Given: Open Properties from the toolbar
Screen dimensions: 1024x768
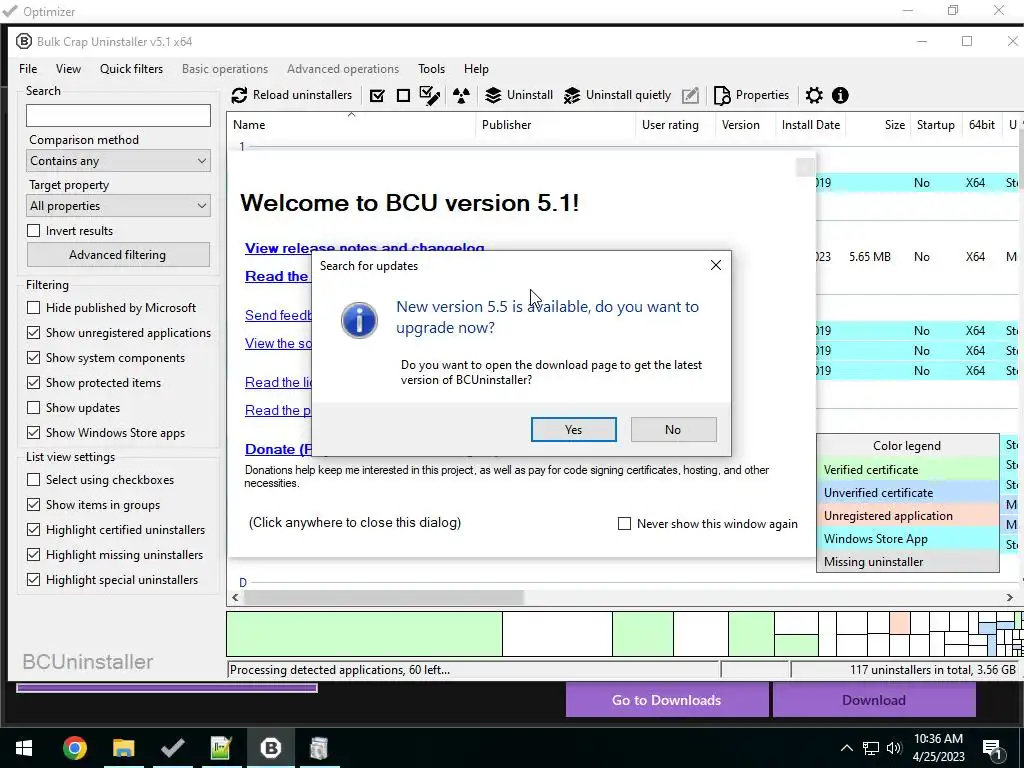Looking at the screenshot, I should (751, 95).
